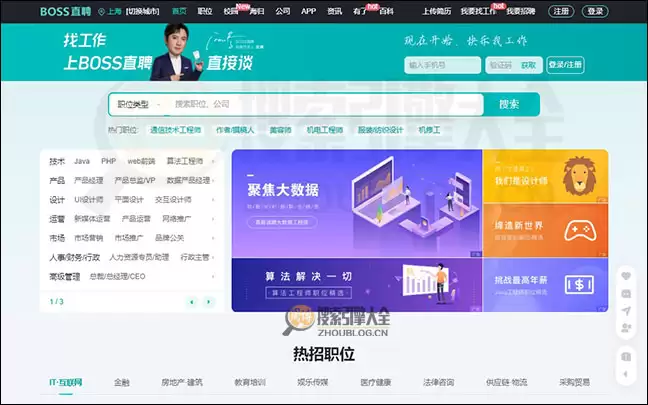Click the paper plane icon in right sidebar
The image size is (648, 405).
[x=626, y=311]
